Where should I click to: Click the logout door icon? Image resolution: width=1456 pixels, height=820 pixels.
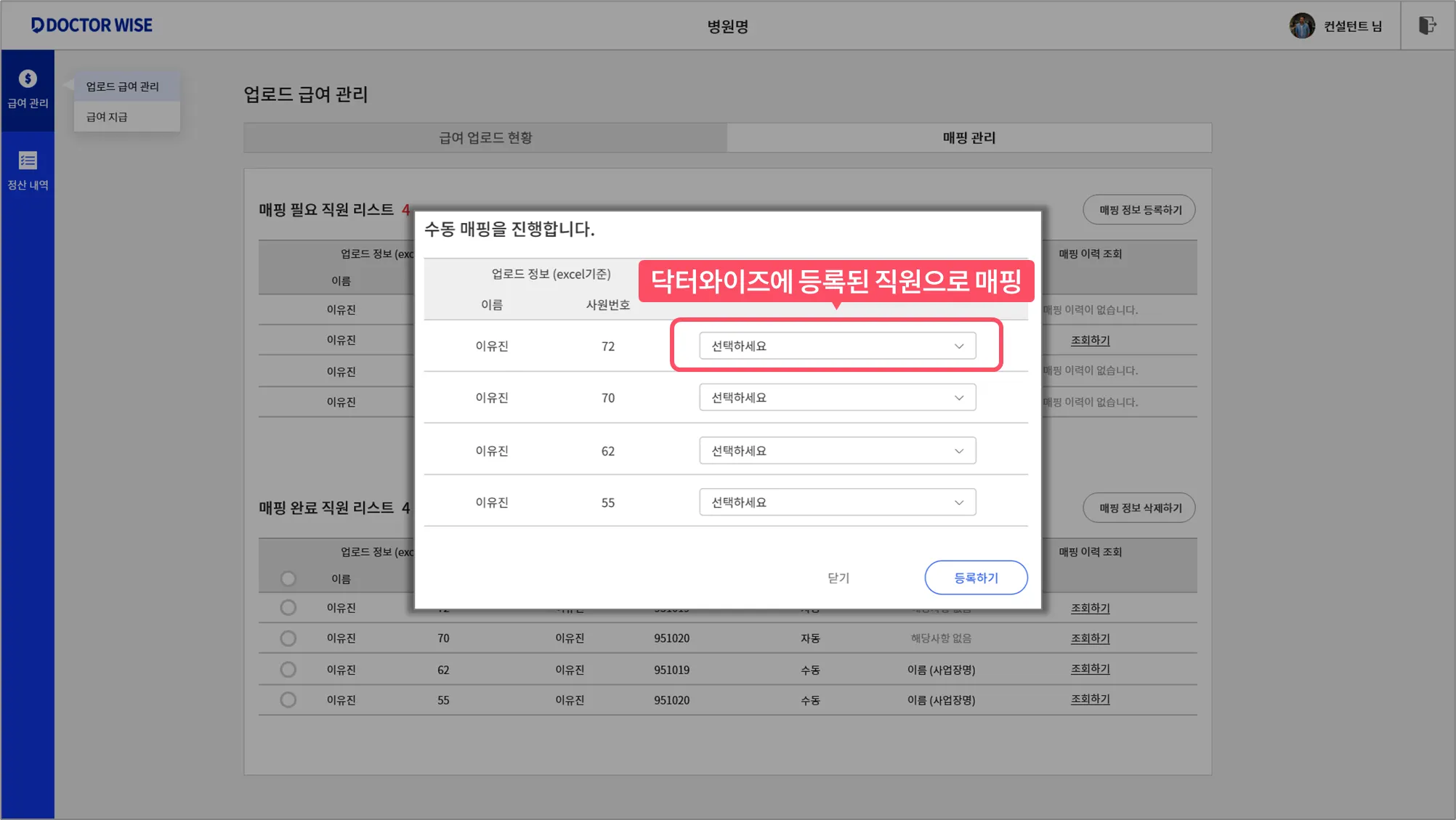tap(1427, 25)
